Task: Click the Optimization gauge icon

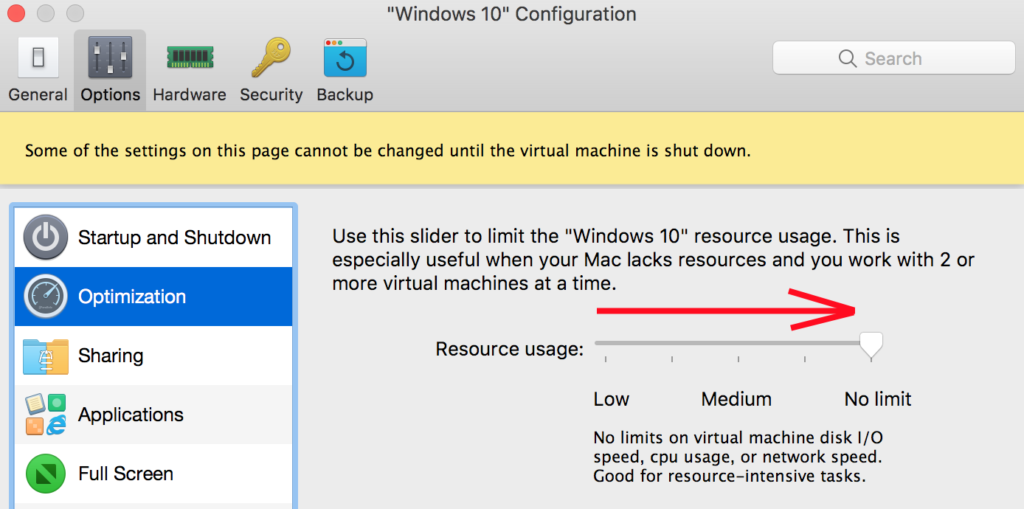Action: (45, 296)
